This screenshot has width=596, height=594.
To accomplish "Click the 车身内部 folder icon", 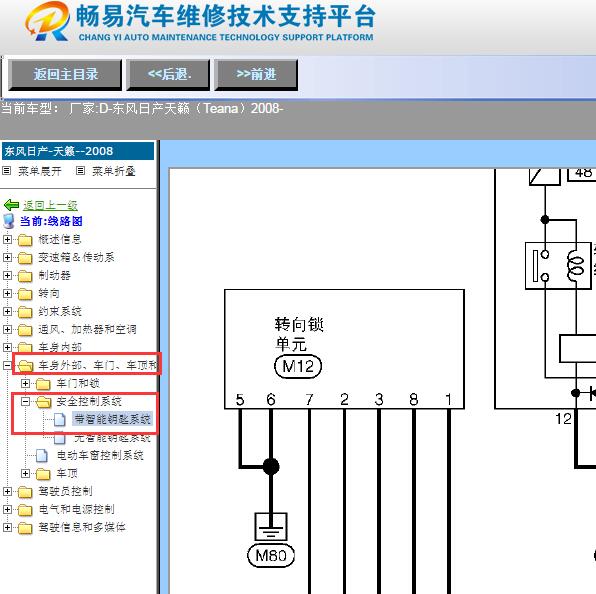I will [25, 347].
